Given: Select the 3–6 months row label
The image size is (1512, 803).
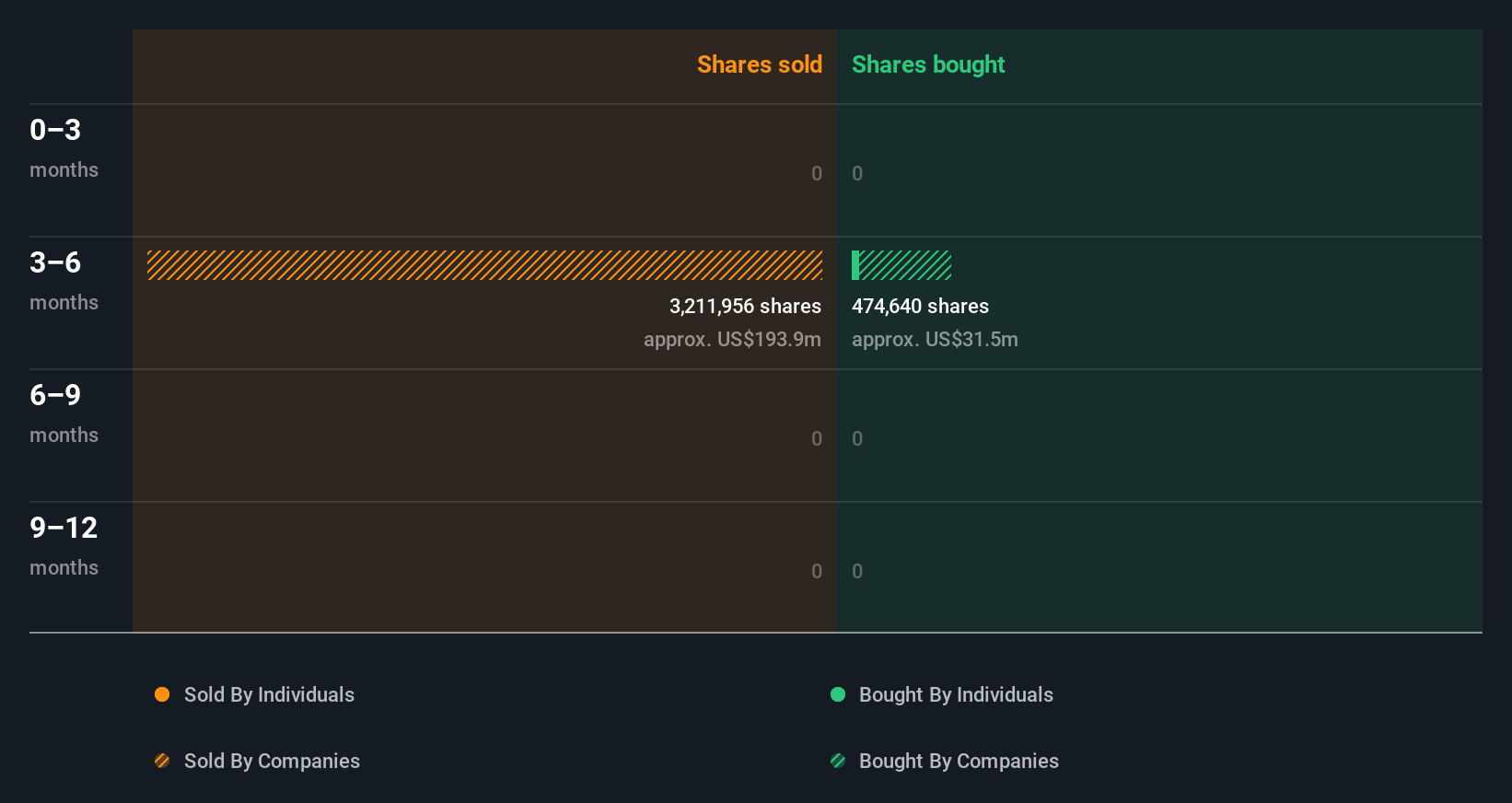Looking at the screenshot, I should pyautogui.click(x=64, y=281).
